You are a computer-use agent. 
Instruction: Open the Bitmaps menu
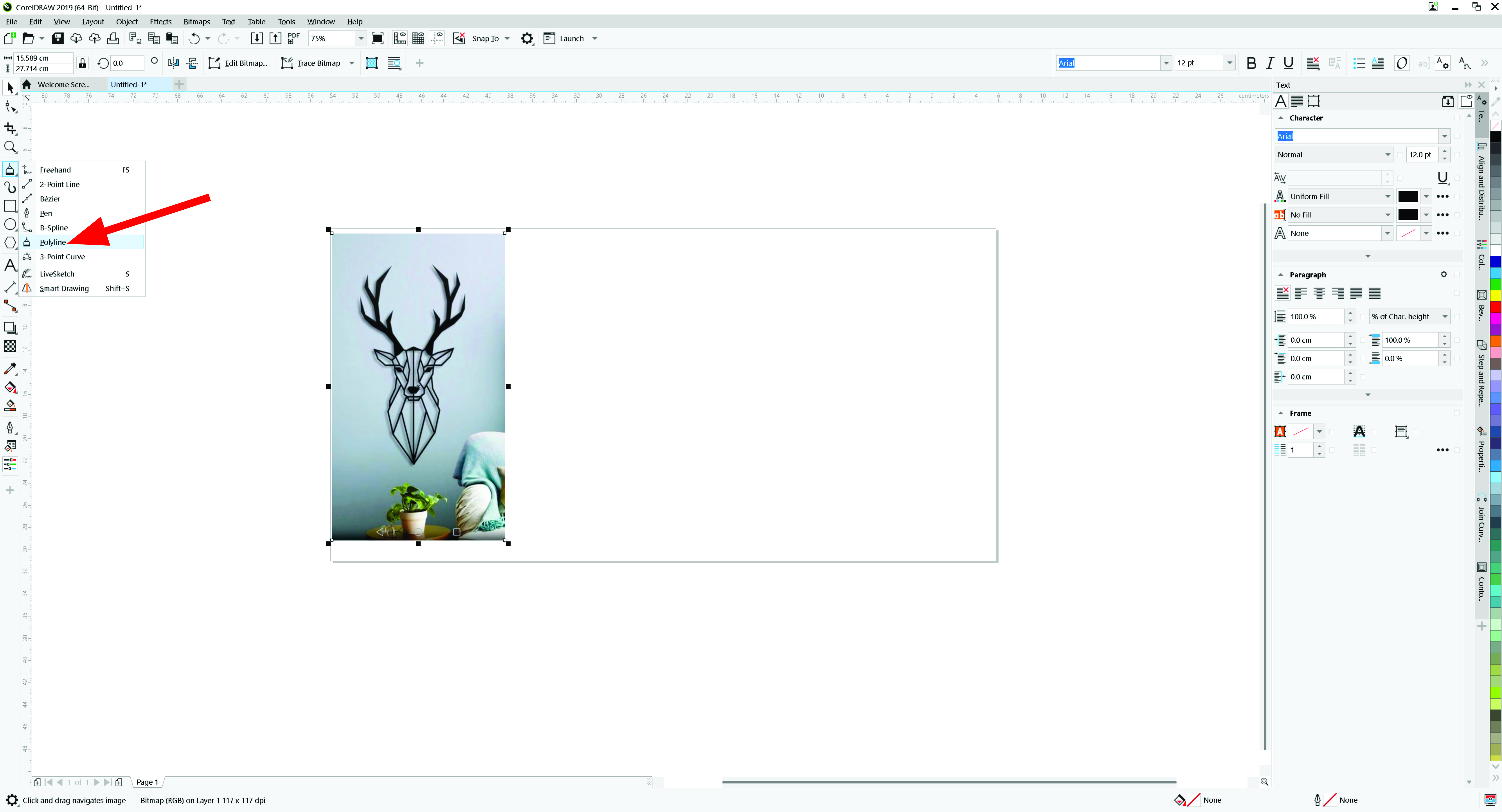tap(197, 21)
